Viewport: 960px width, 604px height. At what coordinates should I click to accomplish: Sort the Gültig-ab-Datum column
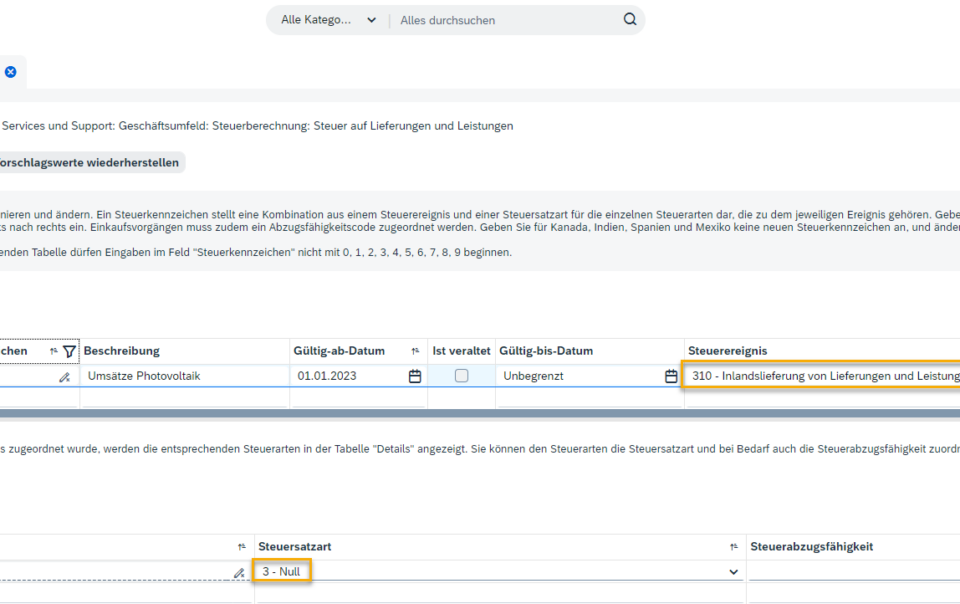tap(415, 351)
